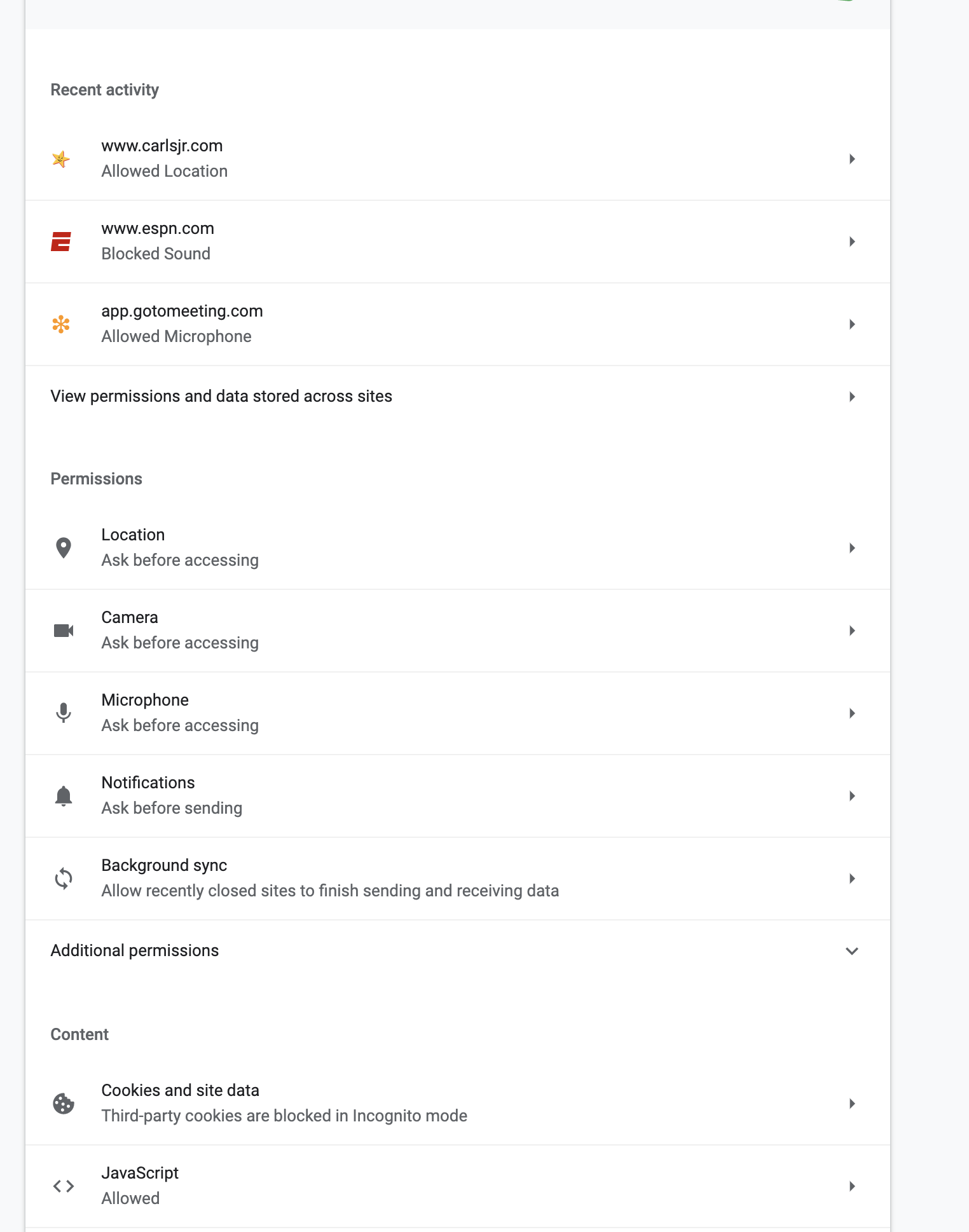
Task: Click the Cookies icon
Action: (64, 1104)
